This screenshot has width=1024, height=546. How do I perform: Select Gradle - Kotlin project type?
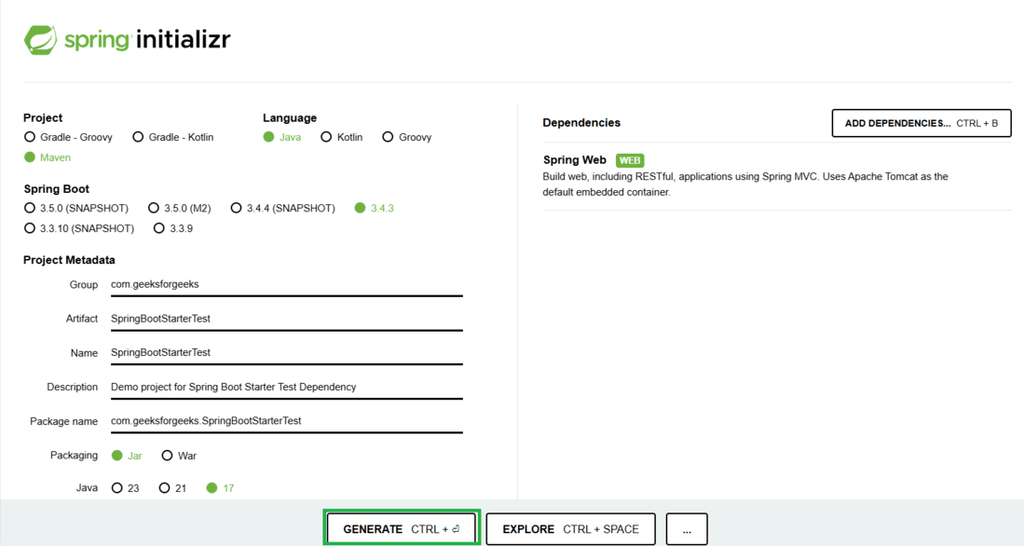tap(173, 137)
